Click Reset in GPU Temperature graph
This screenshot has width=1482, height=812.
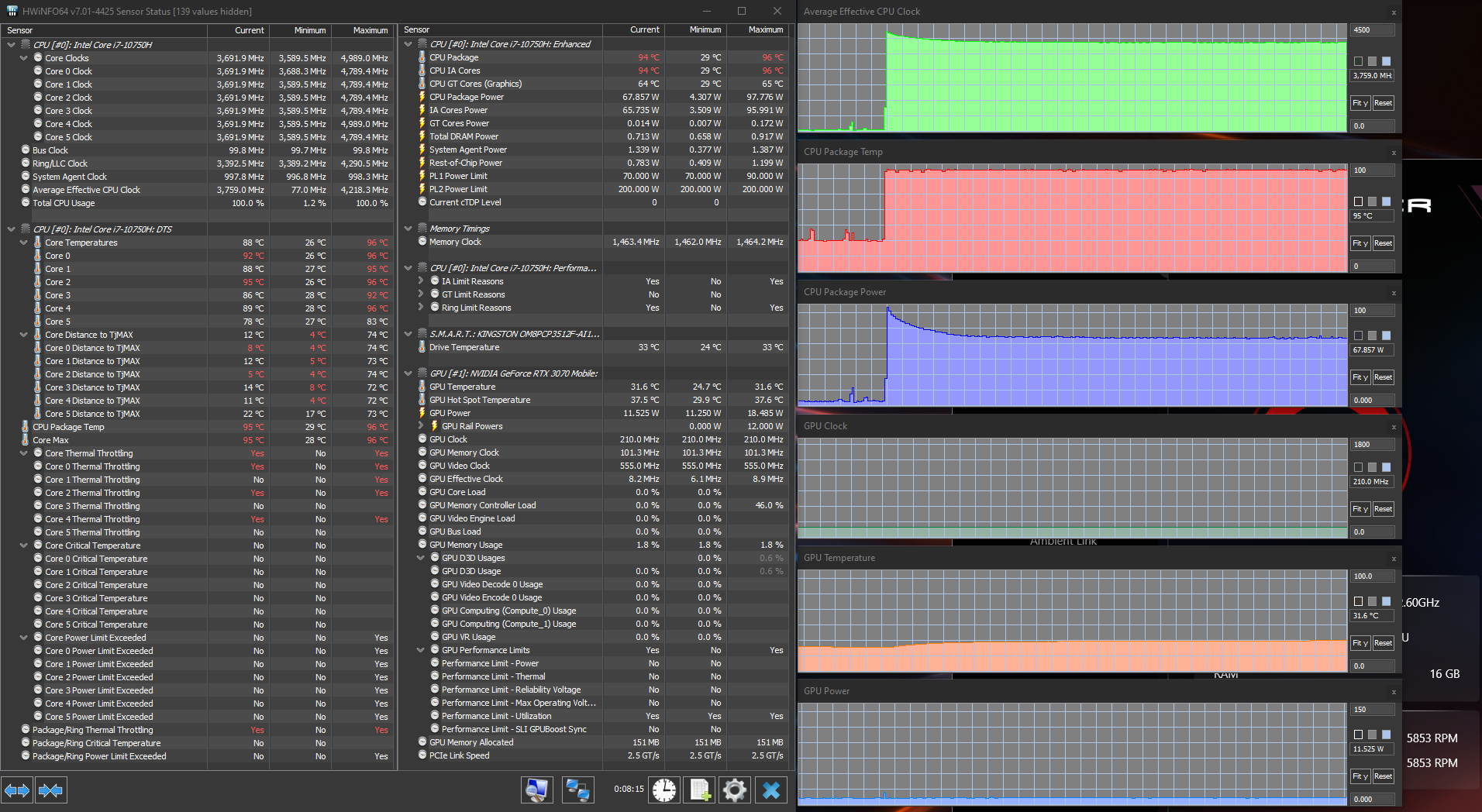pyautogui.click(x=1383, y=643)
